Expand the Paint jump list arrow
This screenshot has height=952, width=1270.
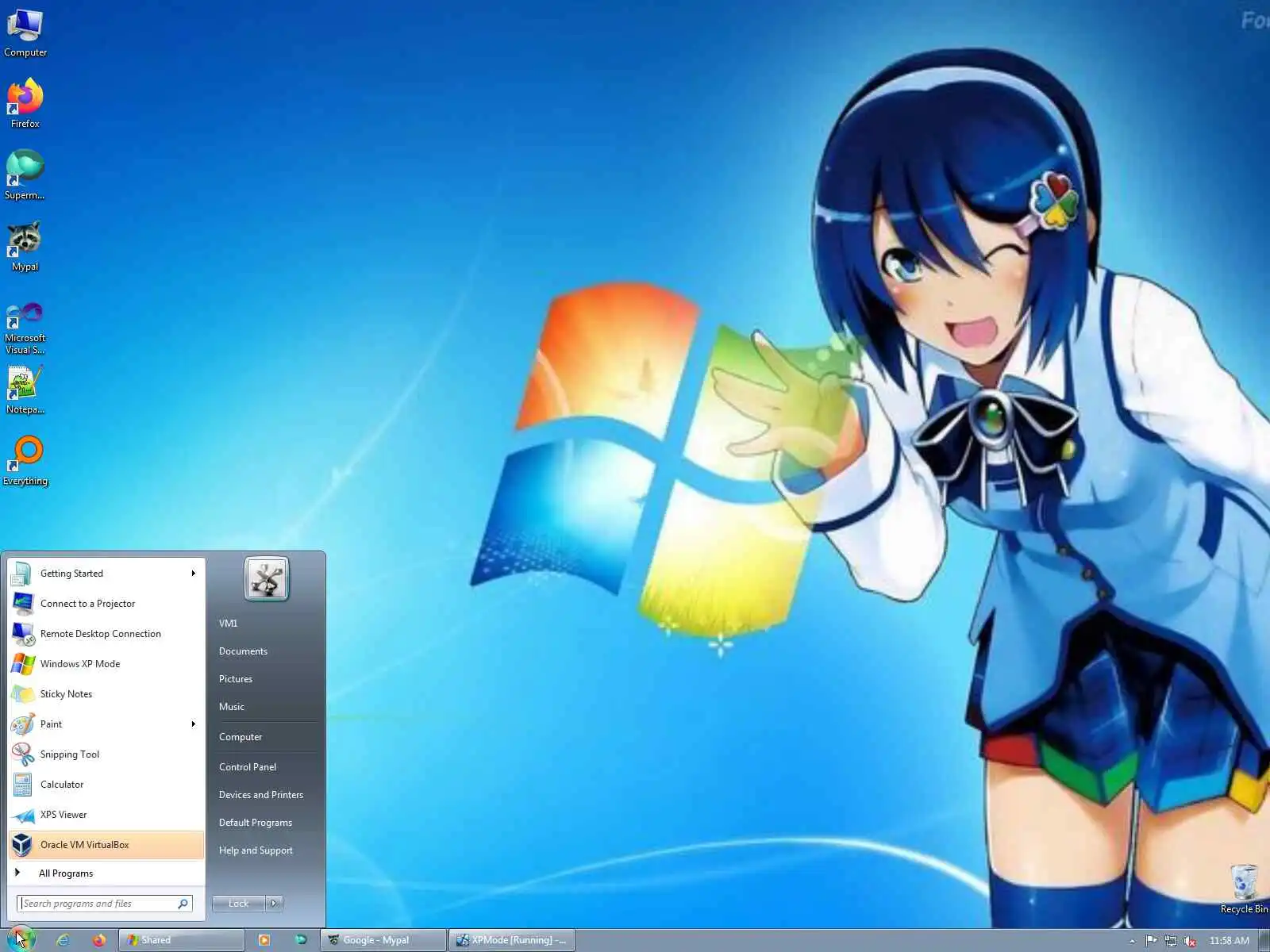[193, 724]
